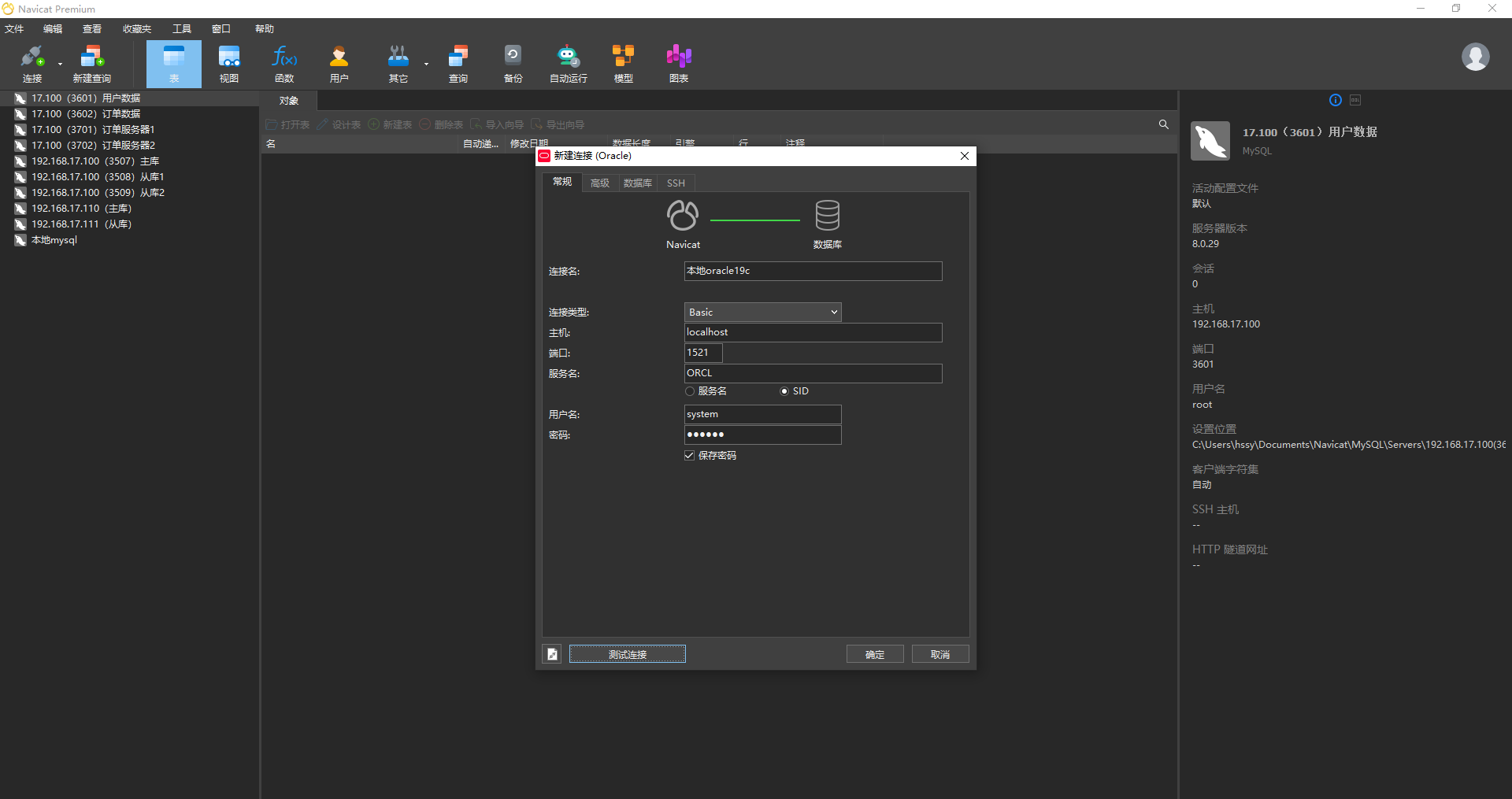Click the info icon in right panel
This screenshot has height=799, width=1512.
tap(1336, 100)
